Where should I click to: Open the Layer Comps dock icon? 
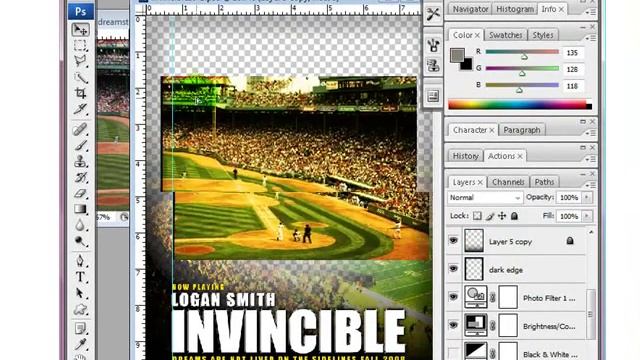[433, 96]
